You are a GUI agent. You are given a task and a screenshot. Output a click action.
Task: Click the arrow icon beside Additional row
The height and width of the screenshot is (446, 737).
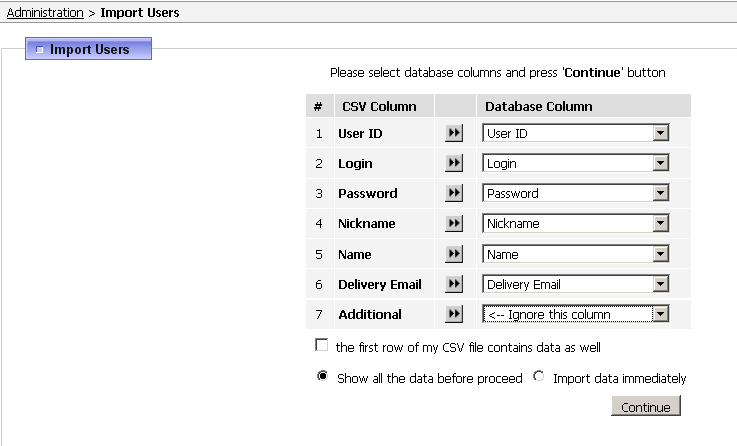(454, 313)
